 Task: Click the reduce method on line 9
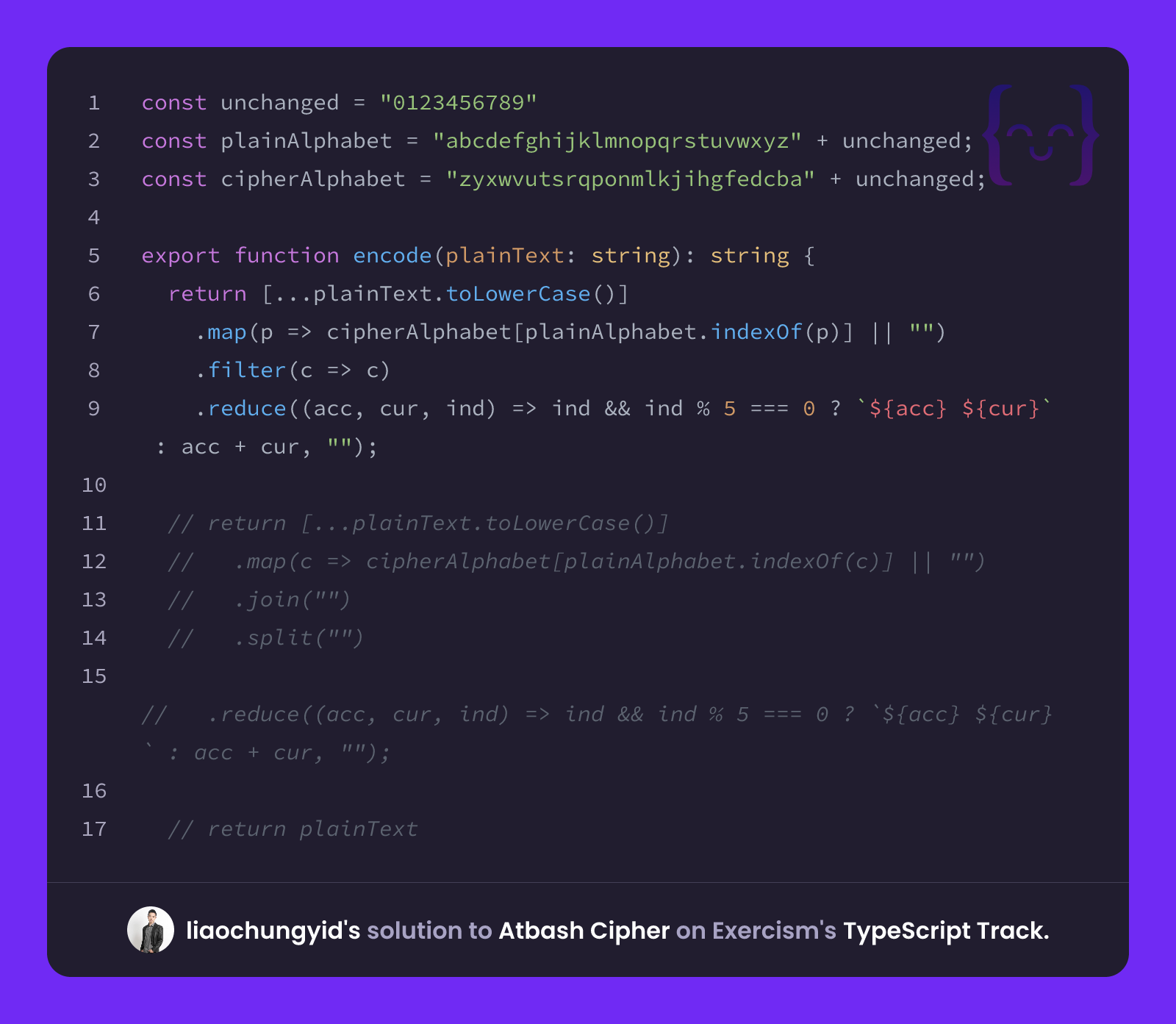click(247, 408)
